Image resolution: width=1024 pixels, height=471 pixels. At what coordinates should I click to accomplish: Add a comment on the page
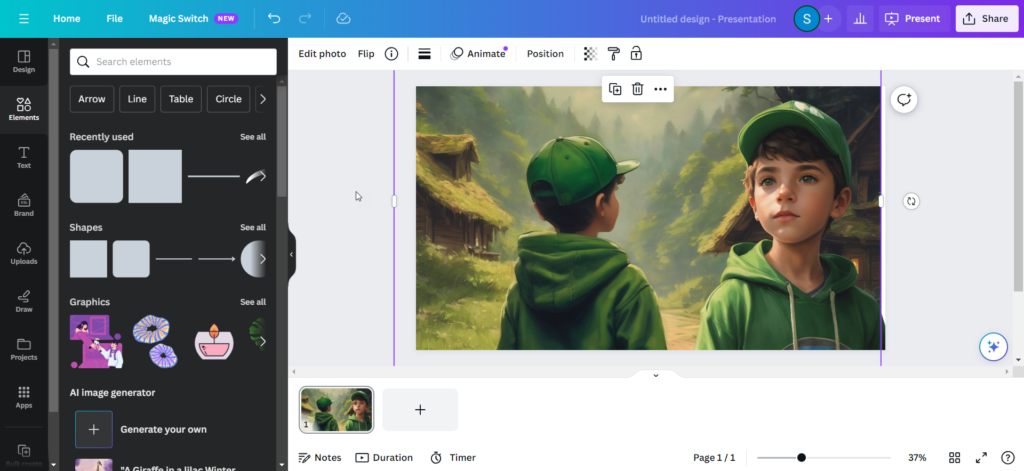tap(904, 99)
